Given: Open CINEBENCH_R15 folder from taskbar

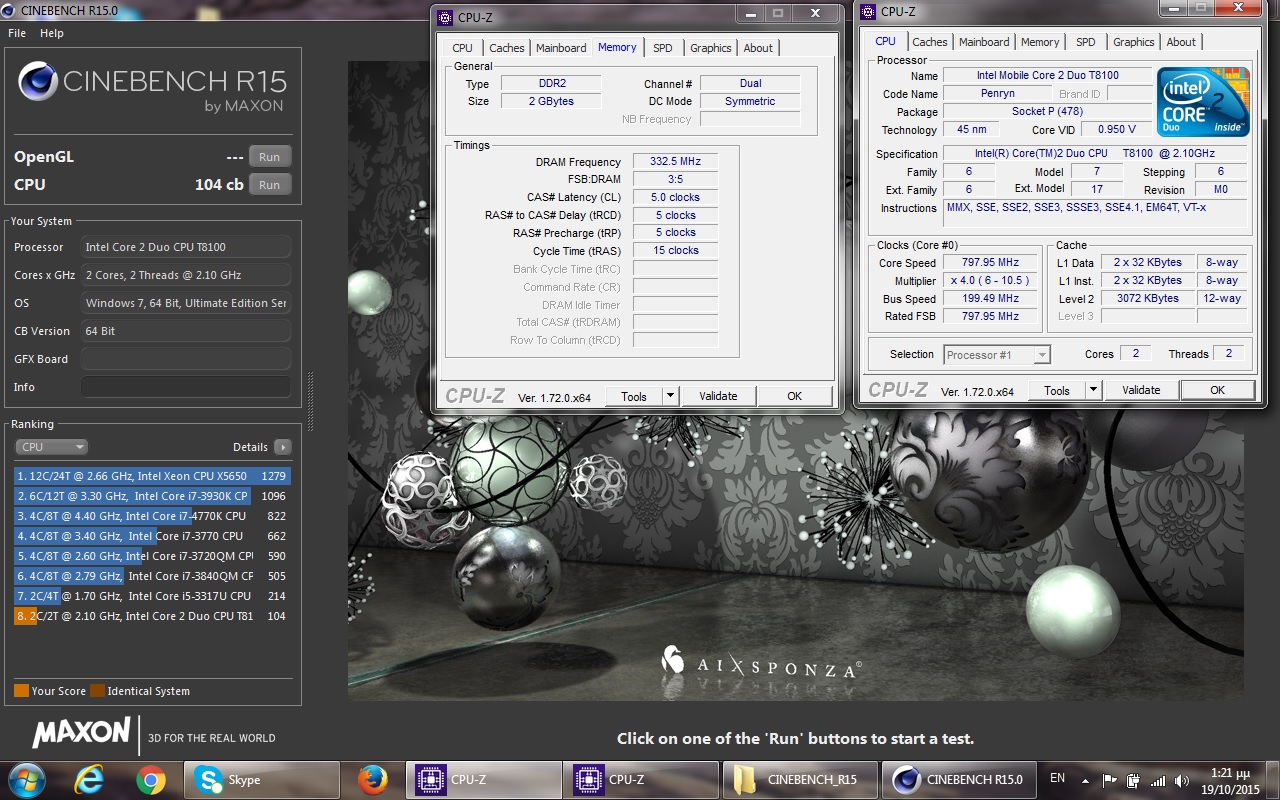Looking at the screenshot, I should 799,780.
